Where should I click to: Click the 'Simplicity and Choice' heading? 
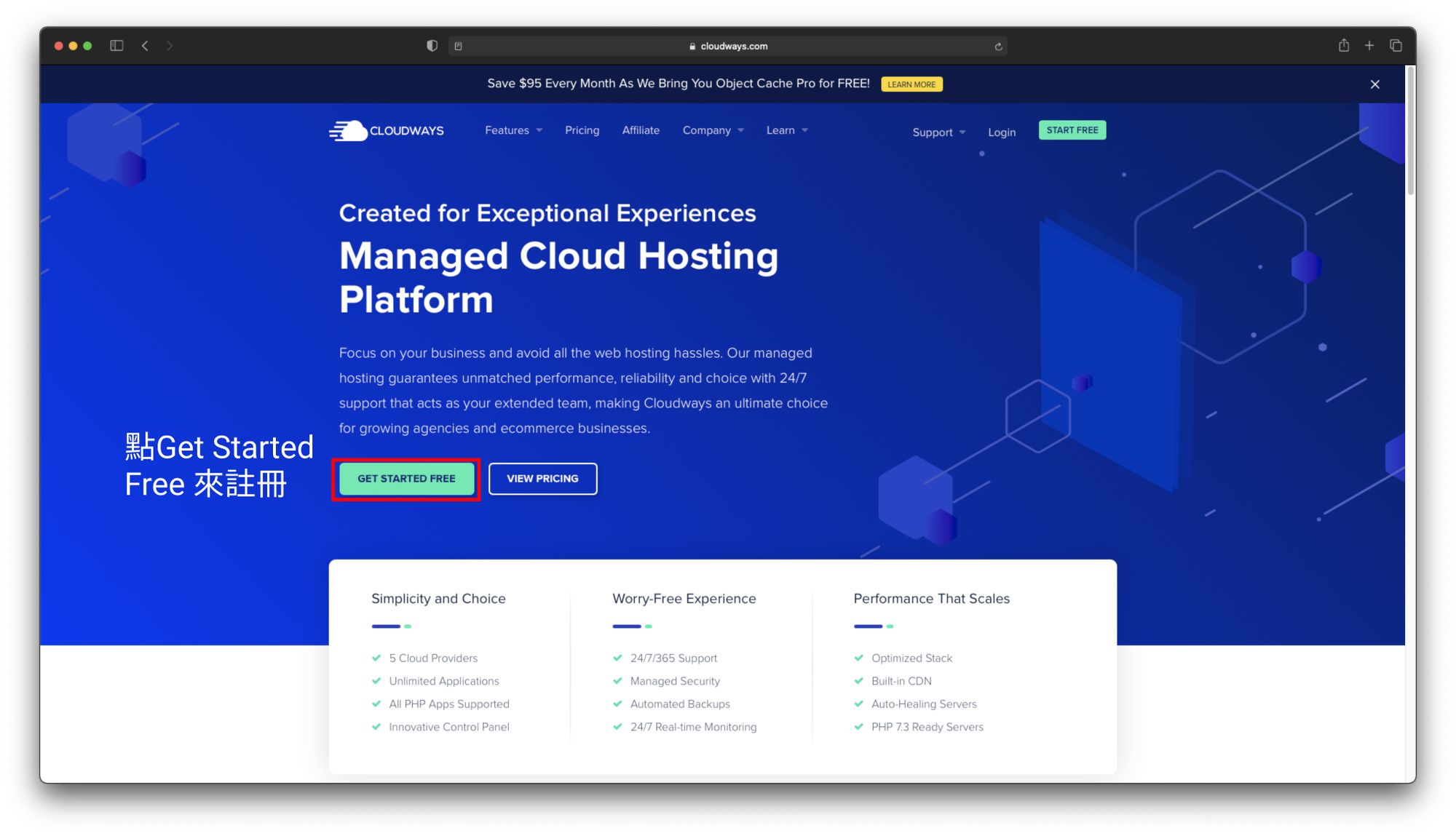(x=438, y=599)
